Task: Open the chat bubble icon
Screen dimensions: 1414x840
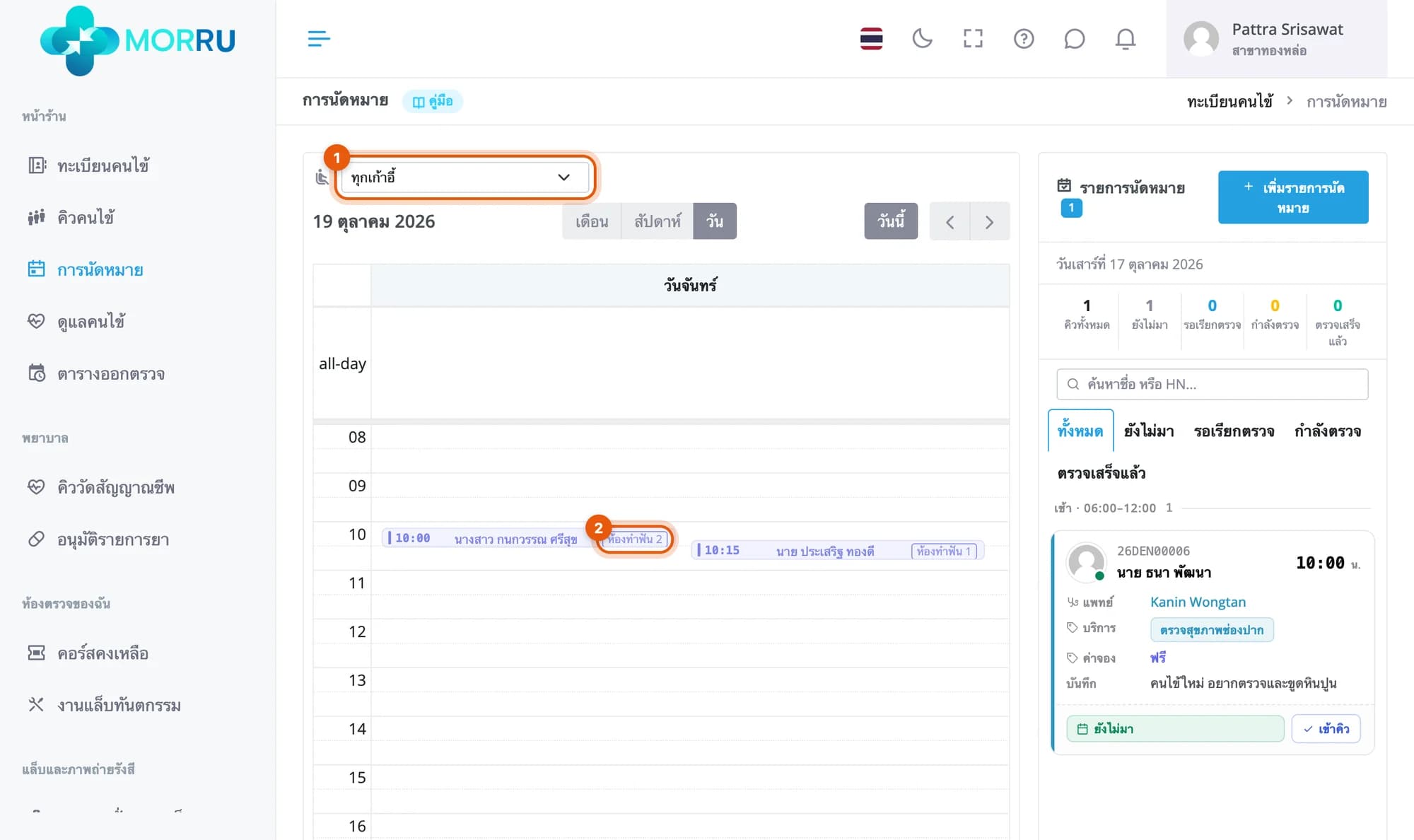Action: (1074, 38)
